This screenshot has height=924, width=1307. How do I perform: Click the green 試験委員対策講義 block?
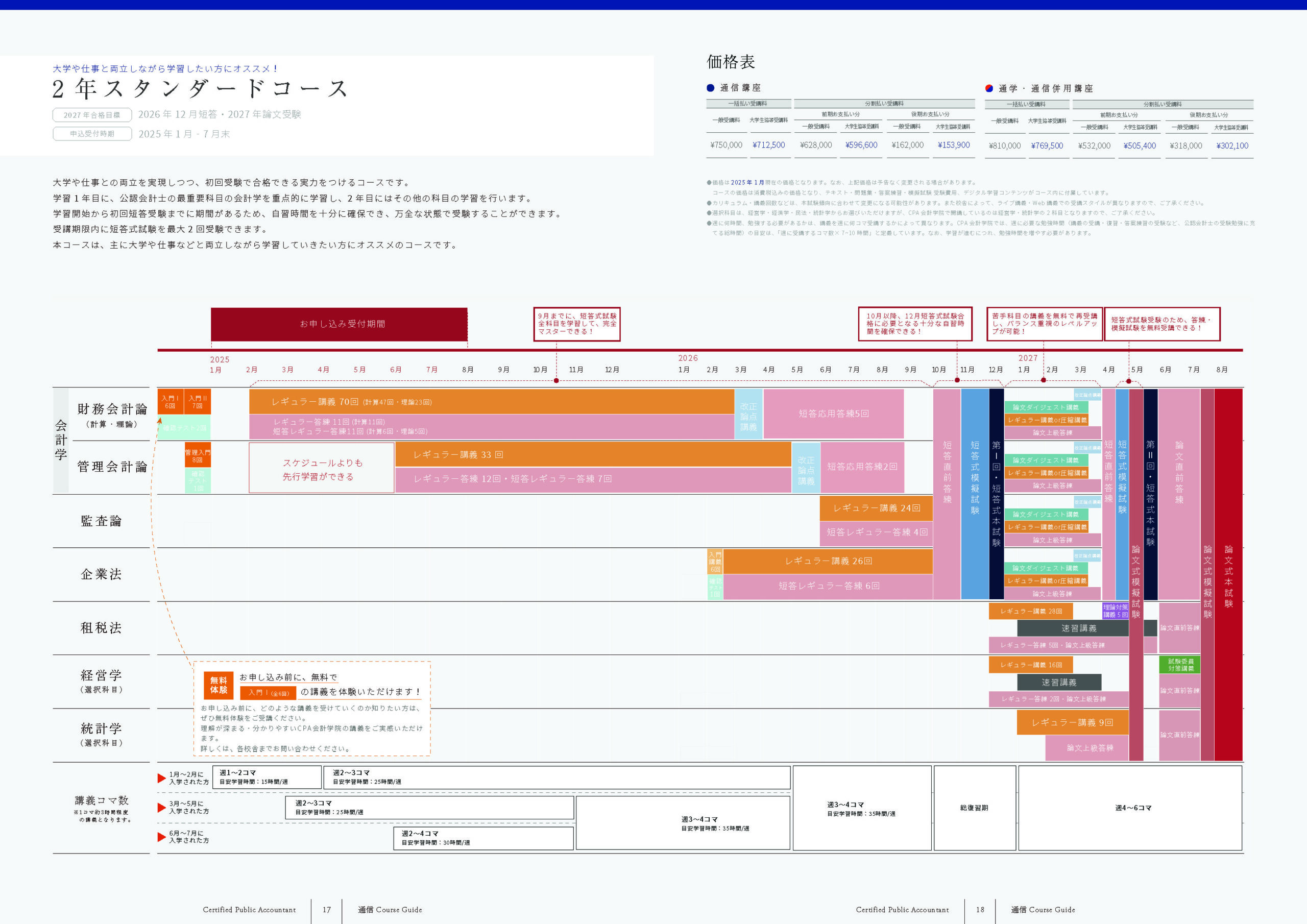(1180, 665)
